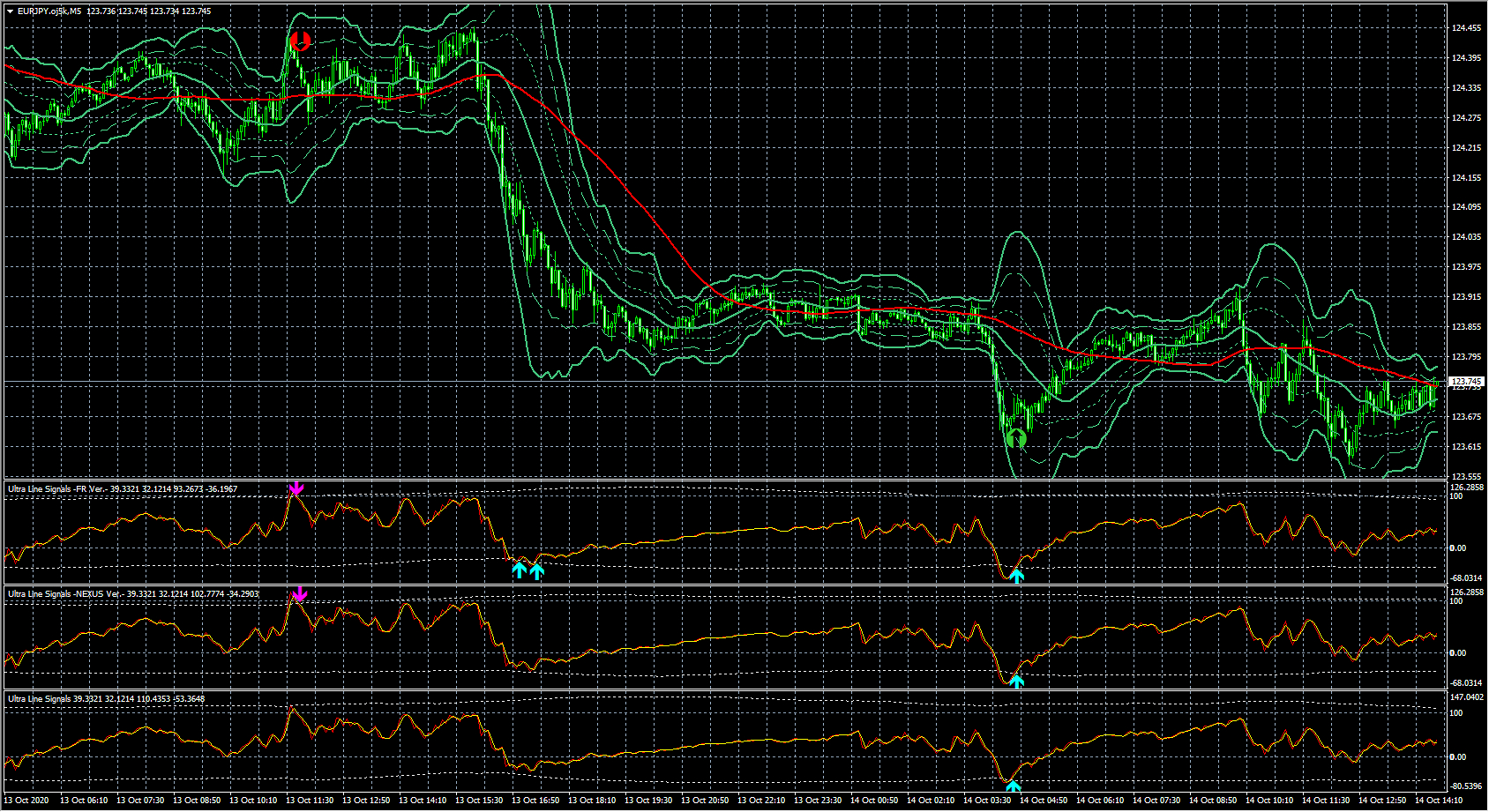Click the leftmost cyan up arrow in FR panel
Image resolution: width=1489 pixels, height=812 pixels.
520,570
